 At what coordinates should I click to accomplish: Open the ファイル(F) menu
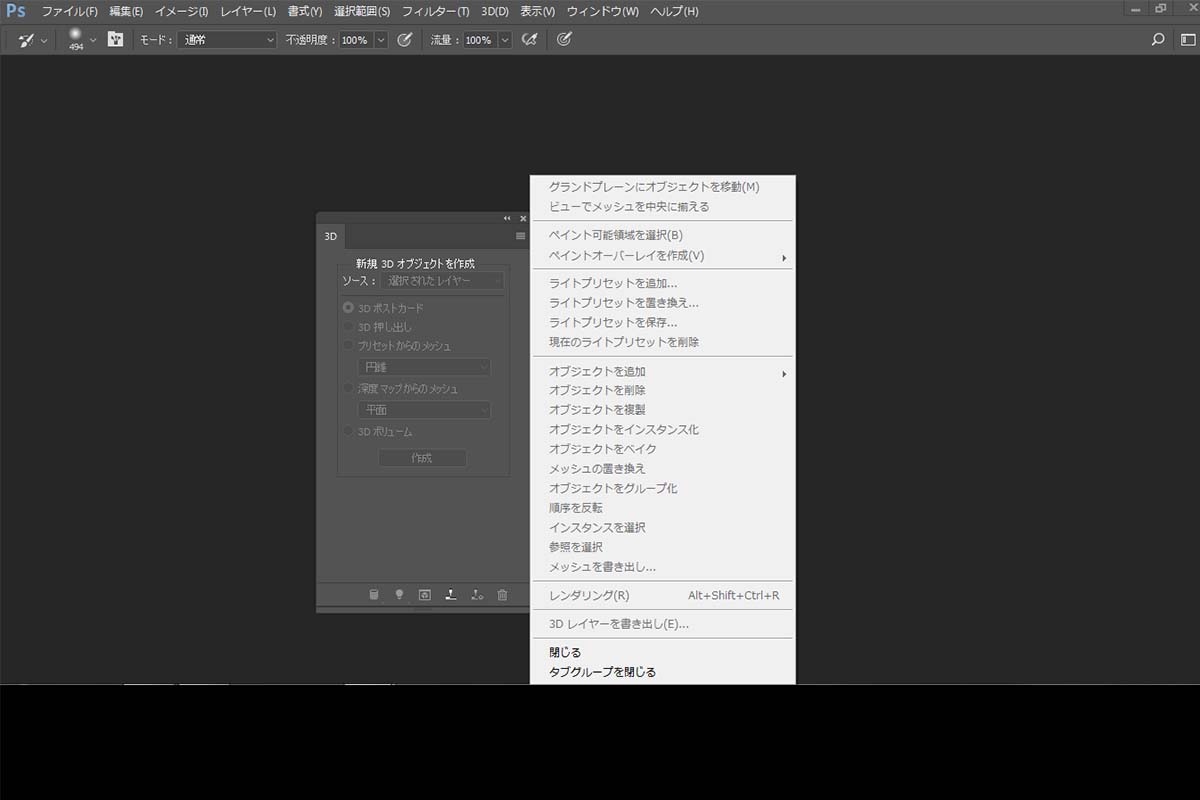(x=69, y=11)
